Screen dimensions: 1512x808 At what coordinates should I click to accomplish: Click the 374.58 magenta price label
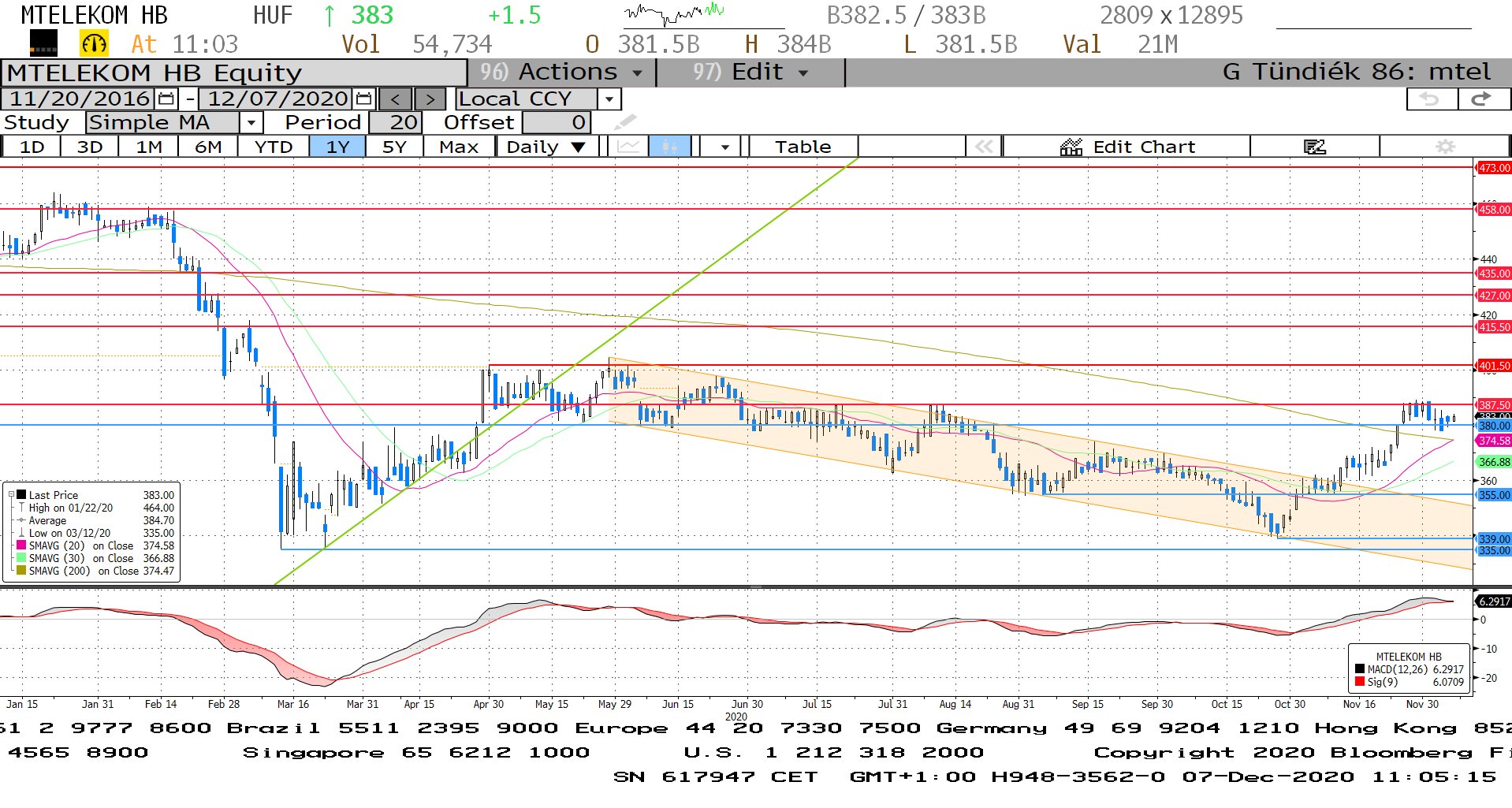(1493, 441)
